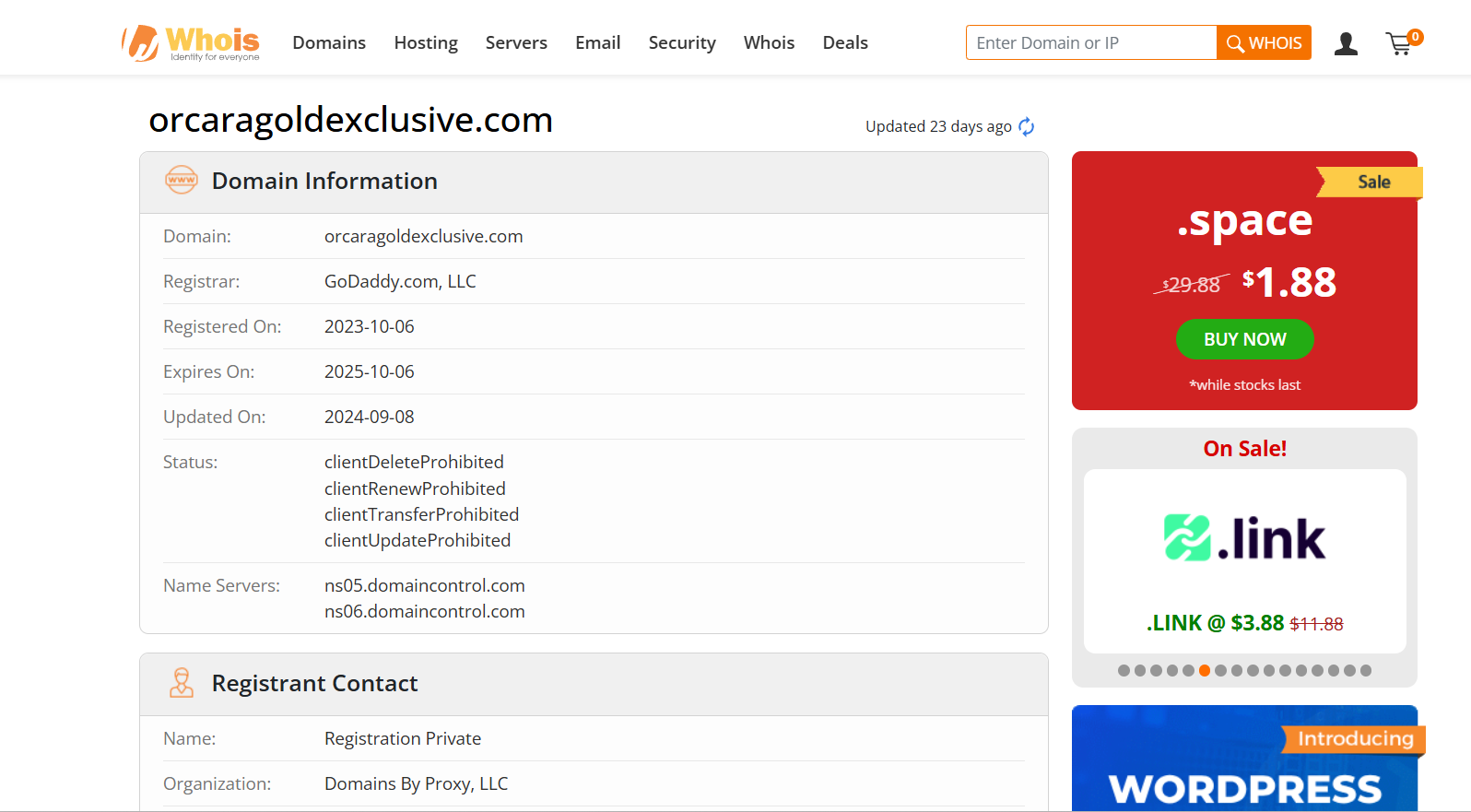Click the Updated 23 days ago text

(938, 126)
